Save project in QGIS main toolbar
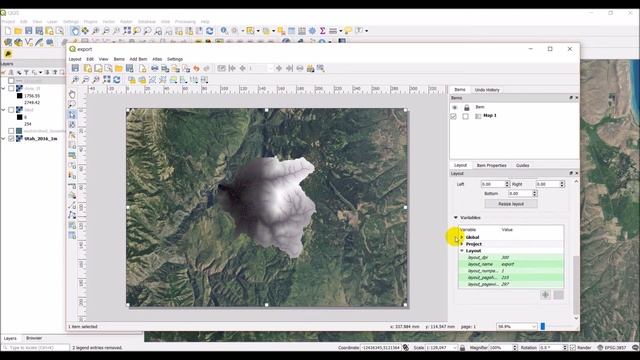640x360 pixels. (x=29, y=31)
